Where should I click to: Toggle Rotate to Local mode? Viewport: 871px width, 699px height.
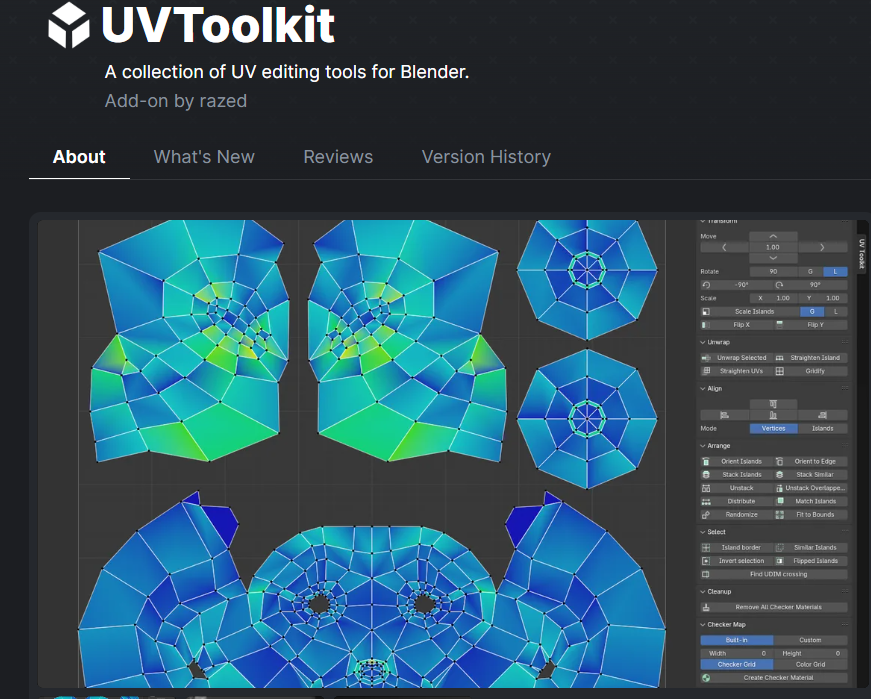[834, 271]
